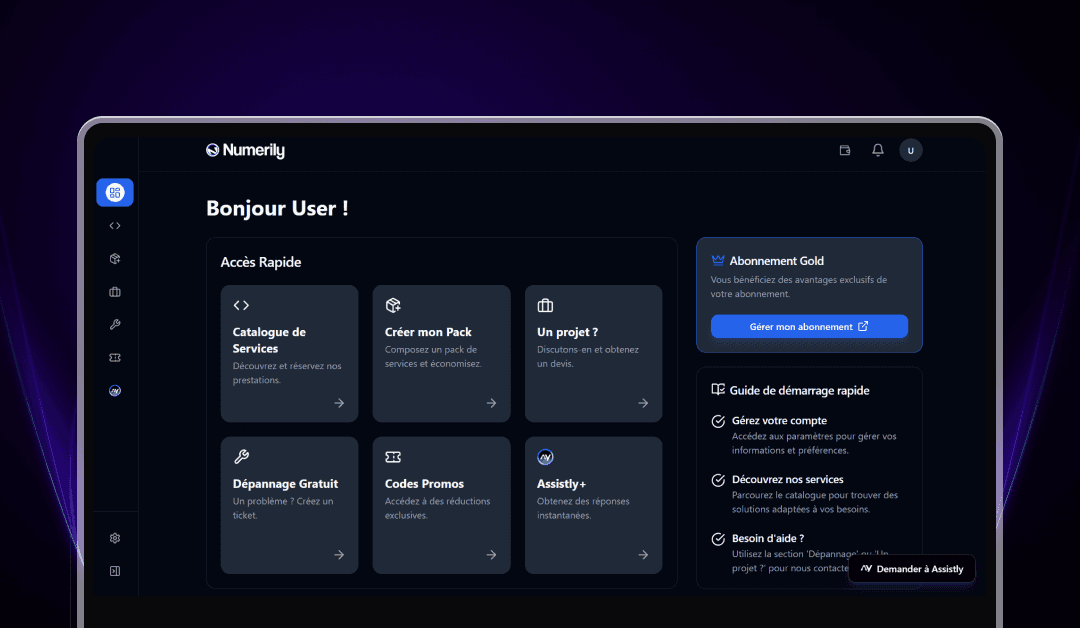Open the Assistly+ card
The image size is (1080, 628).
(594, 505)
